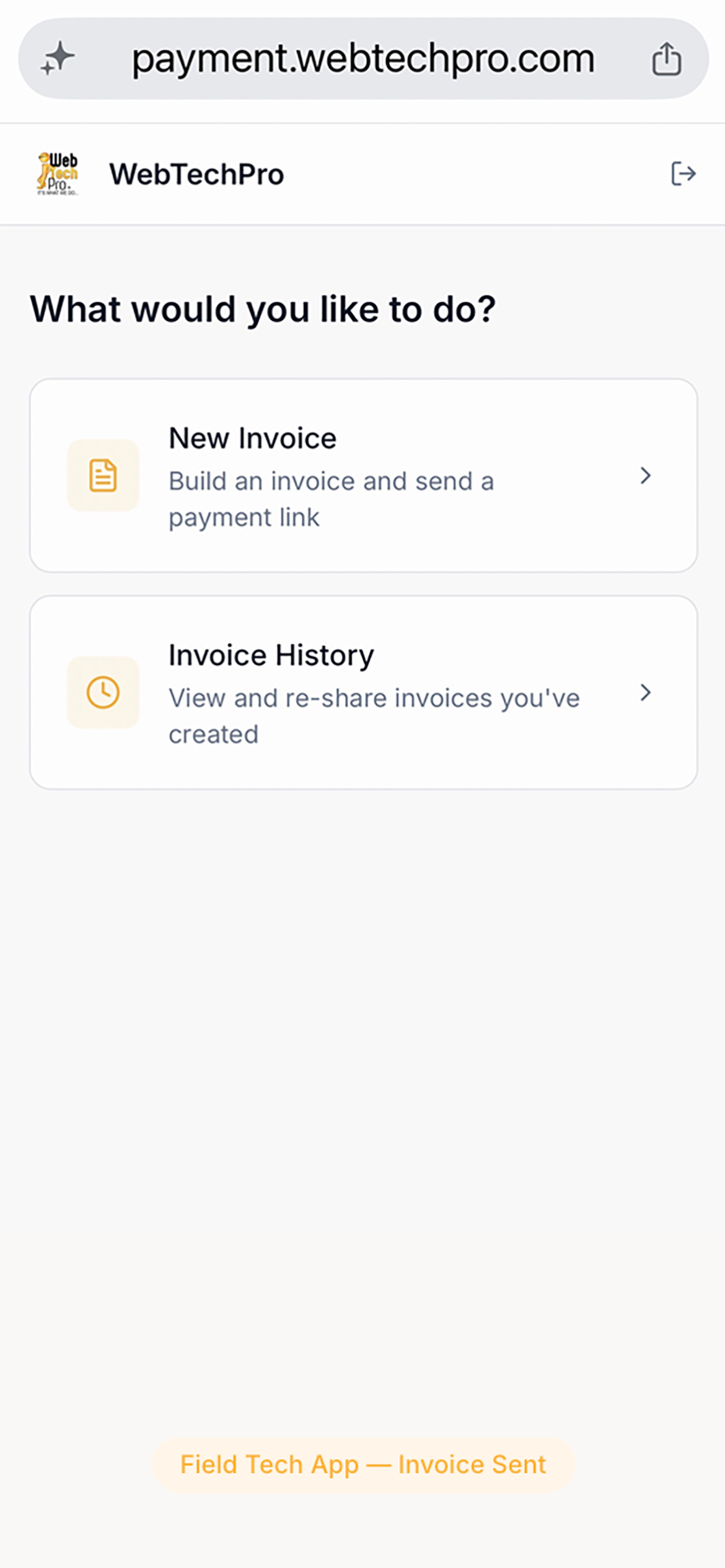725x1568 pixels.
Task: Focus the payment.webtechpro.com URL text
Action: 363,59
